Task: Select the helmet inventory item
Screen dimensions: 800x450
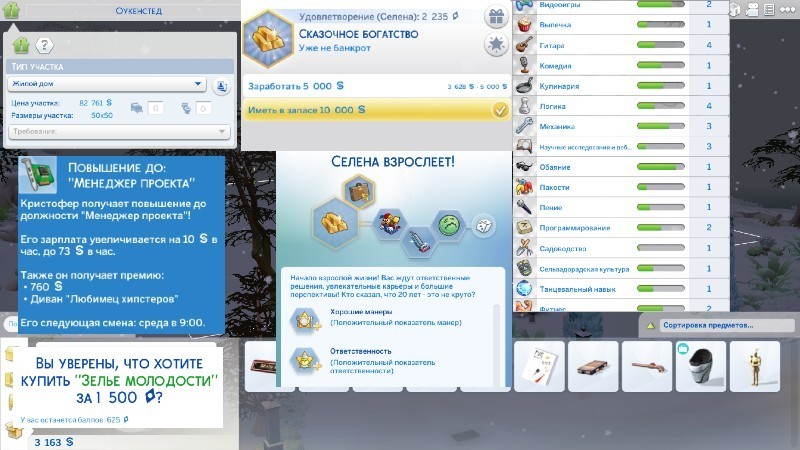Action: click(x=701, y=366)
